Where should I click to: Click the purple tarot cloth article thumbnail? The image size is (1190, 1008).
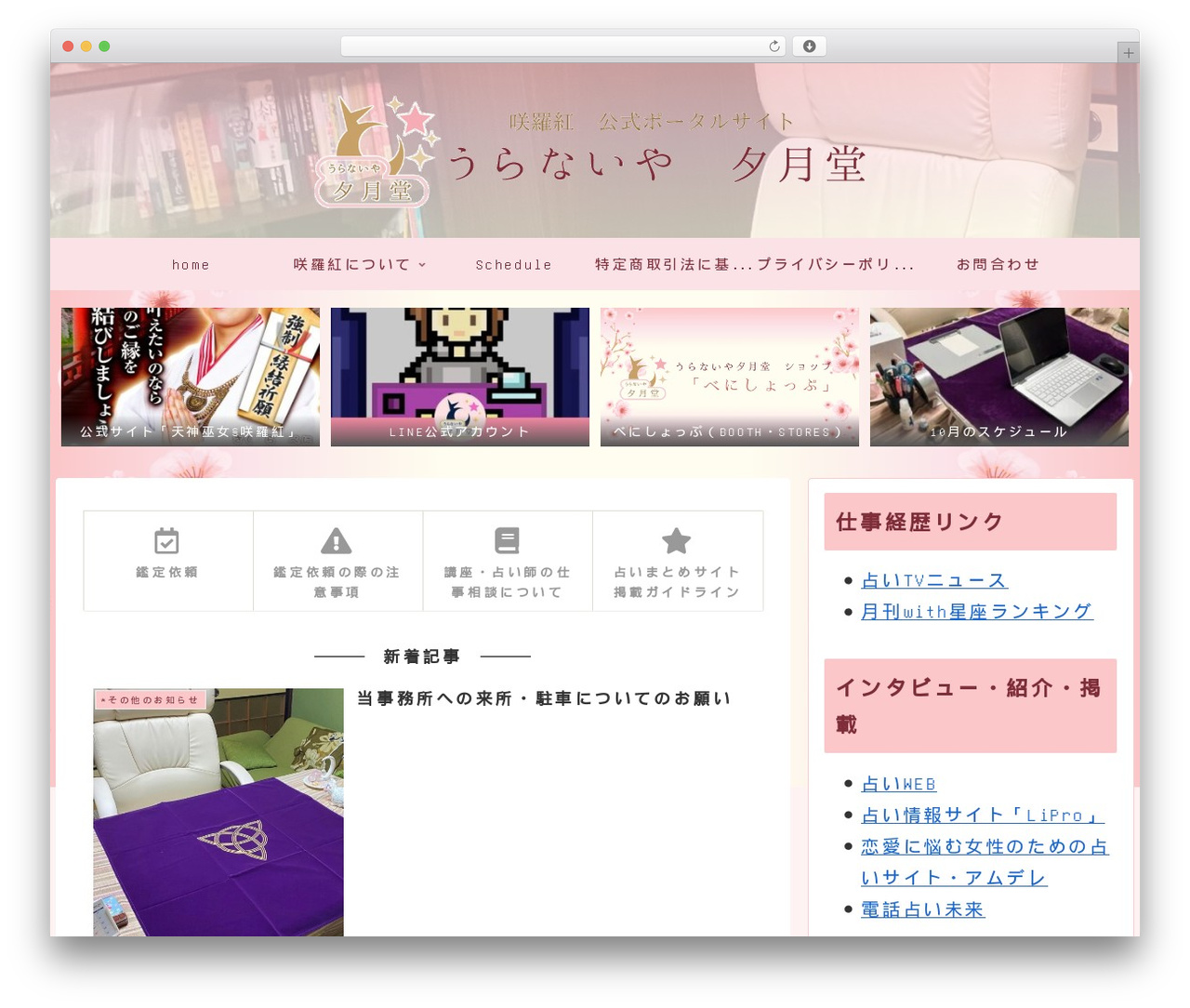[x=218, y=812]
